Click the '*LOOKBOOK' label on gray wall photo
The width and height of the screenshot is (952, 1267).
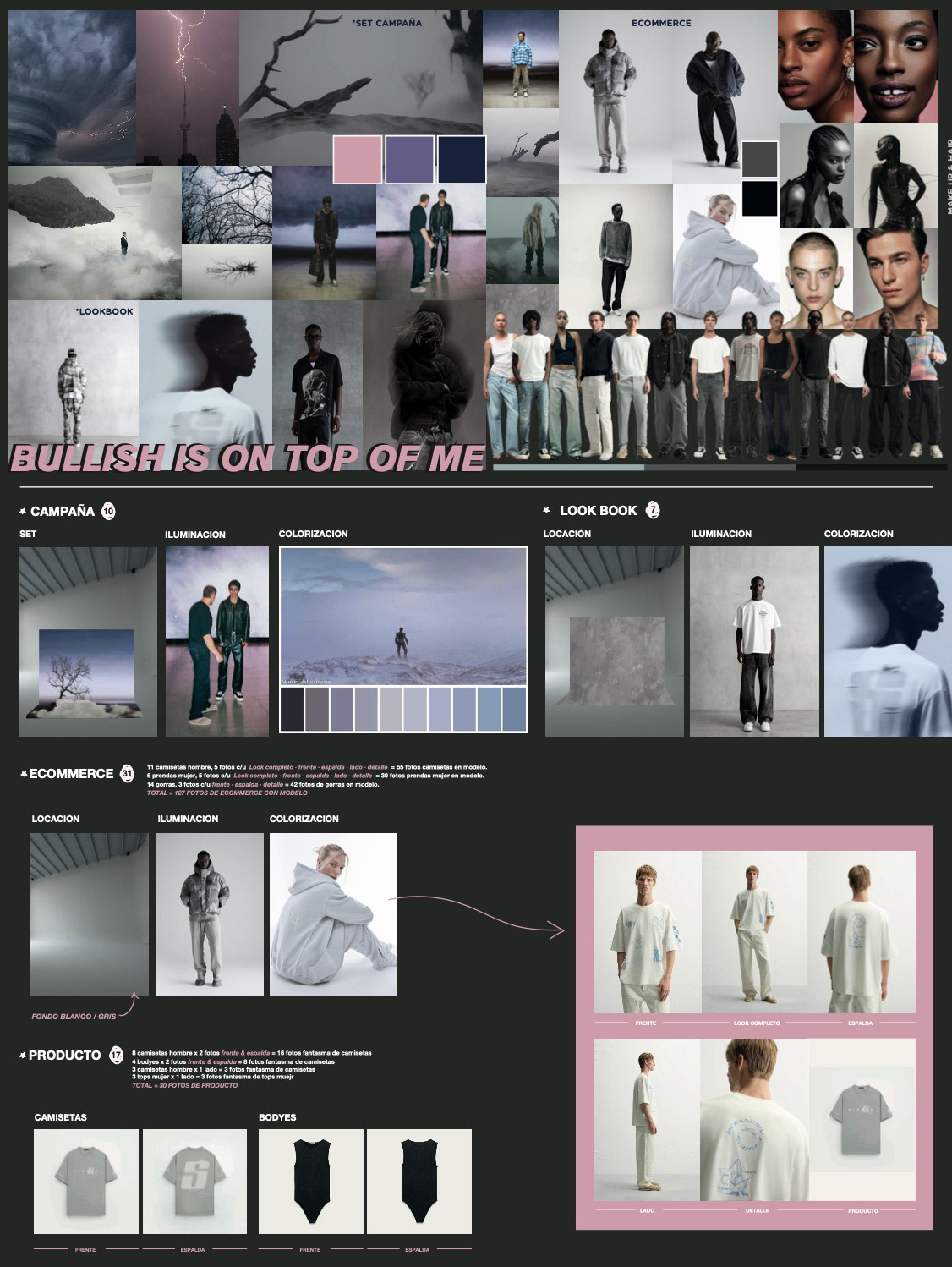pos(104,311)
